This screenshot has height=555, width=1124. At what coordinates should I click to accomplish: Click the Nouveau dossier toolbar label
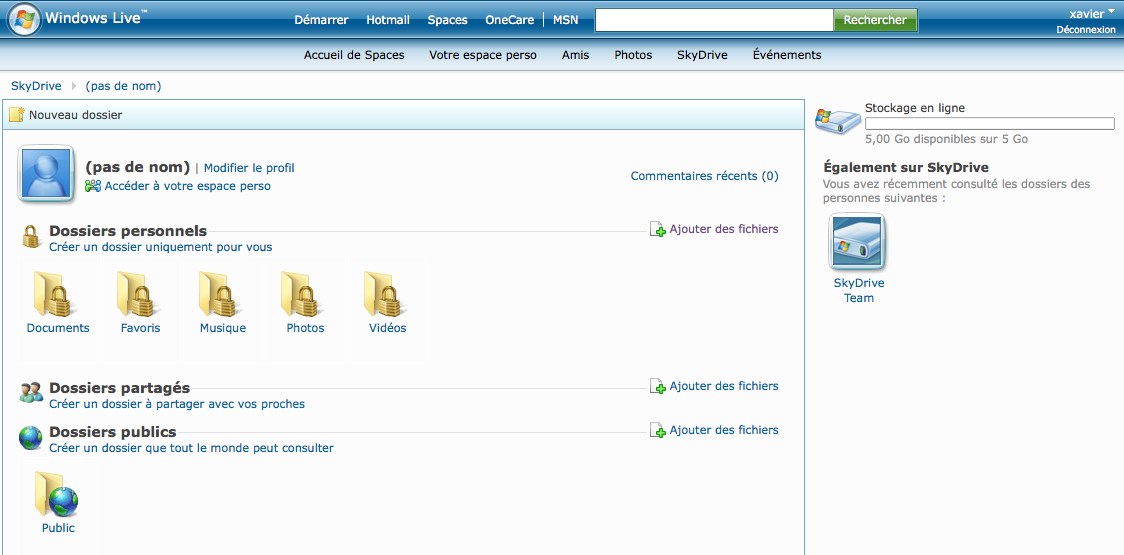[x=75, y=115]
